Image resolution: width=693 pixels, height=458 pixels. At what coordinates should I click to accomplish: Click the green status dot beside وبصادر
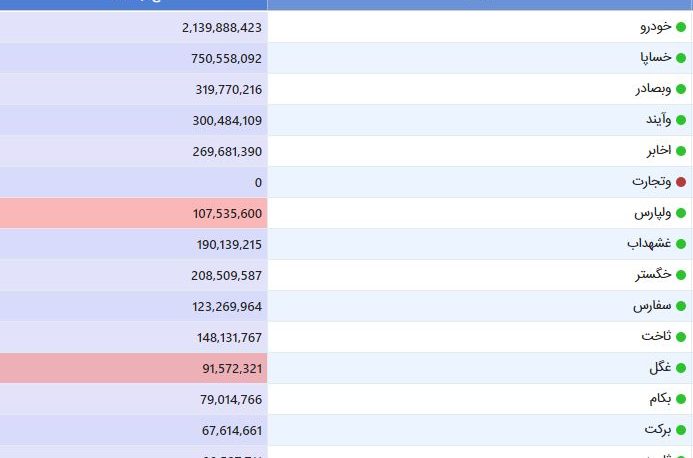[x=681, y=89]
